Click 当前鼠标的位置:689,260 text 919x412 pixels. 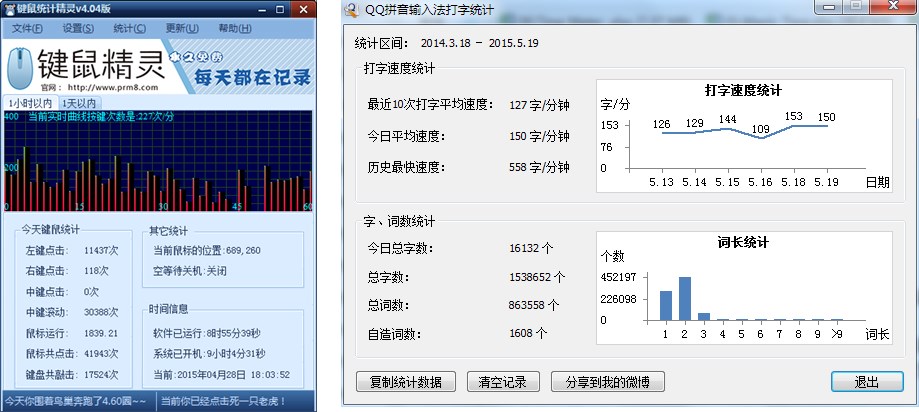pyautogui.click(x=206, y=250)
